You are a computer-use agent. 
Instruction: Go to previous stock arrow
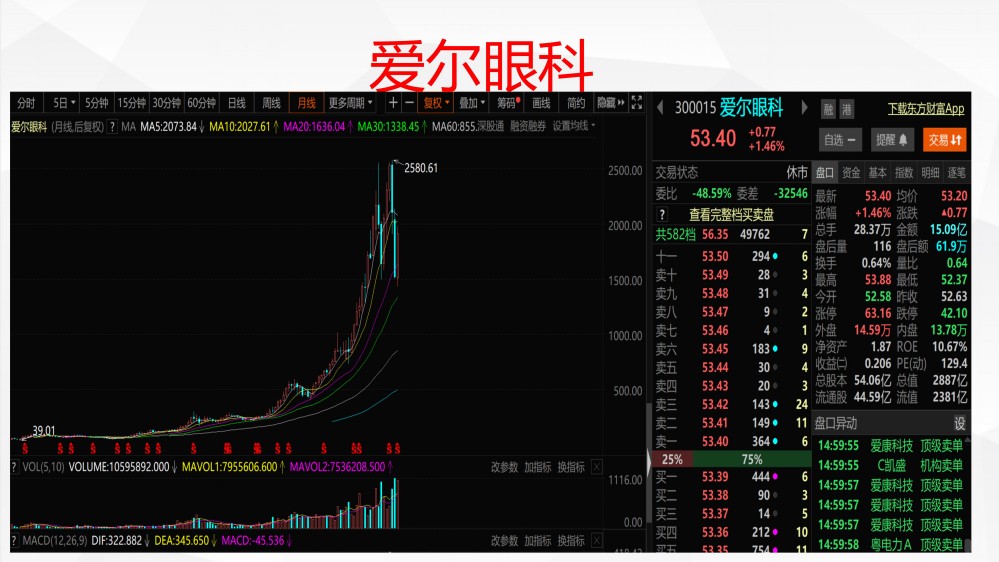pyautogui.click(x=660, y=108)
